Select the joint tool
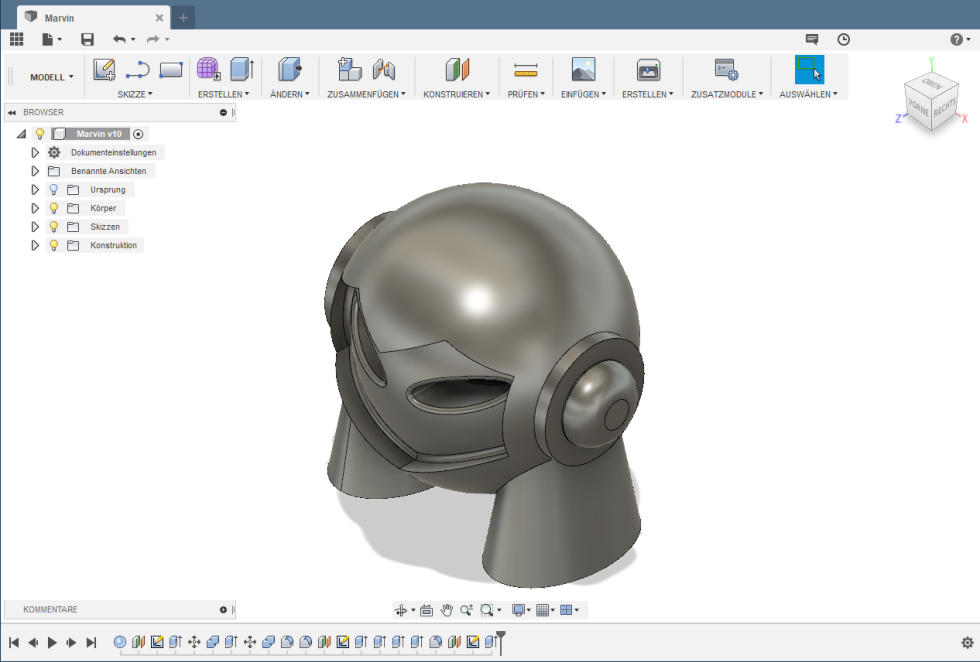 click(x=384, y=69)
